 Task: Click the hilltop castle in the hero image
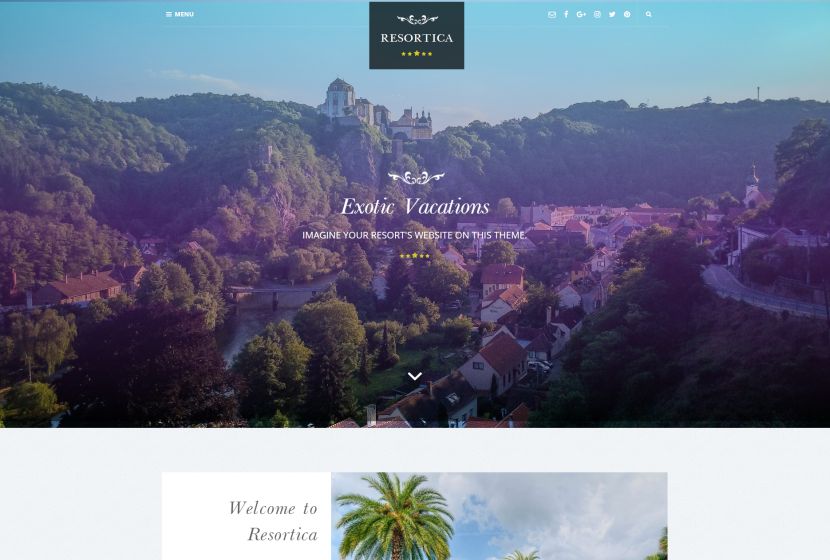coord(375,110)
